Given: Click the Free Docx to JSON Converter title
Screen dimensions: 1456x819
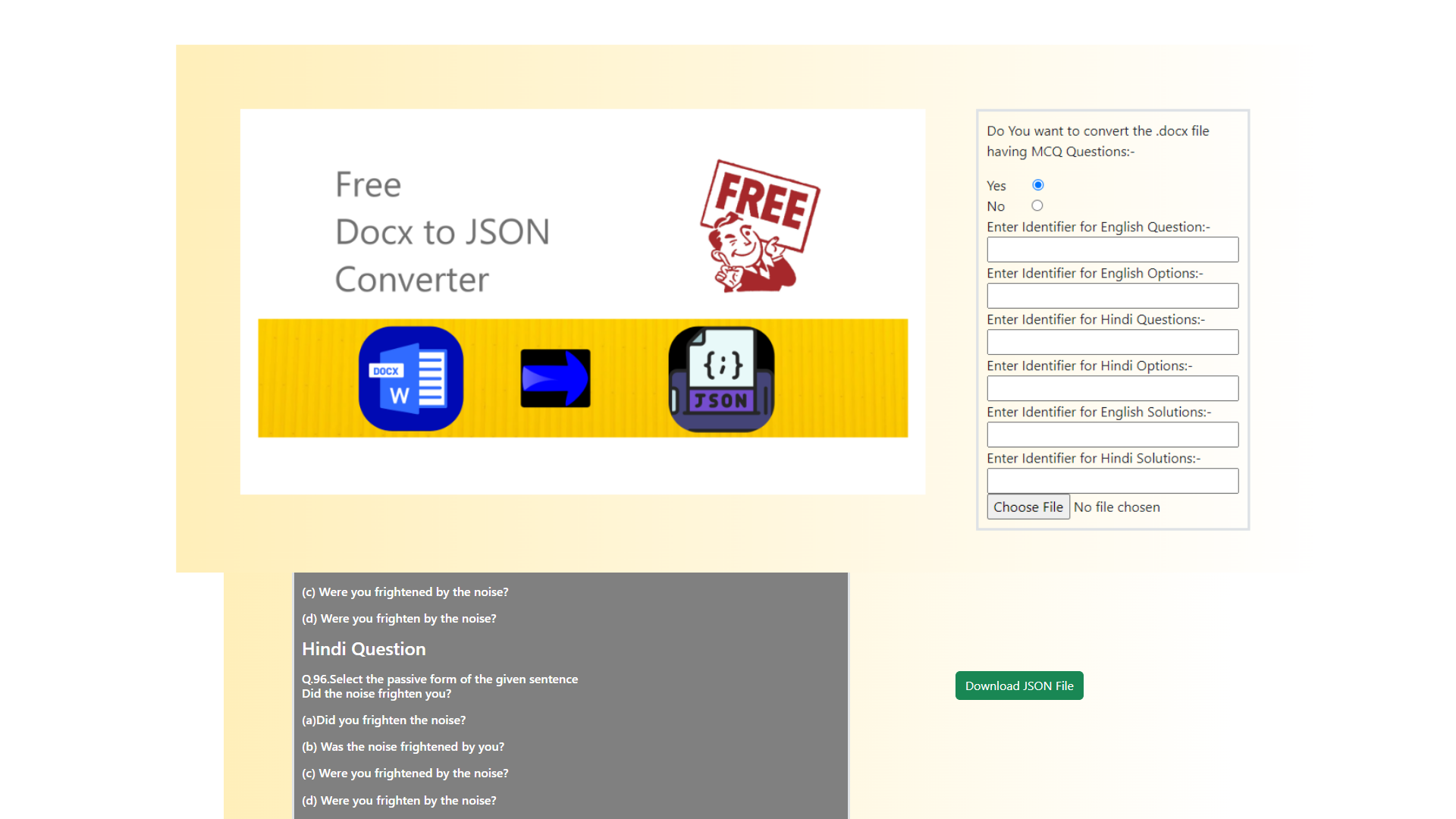Looking at the screenshot, I should (442, 232).
